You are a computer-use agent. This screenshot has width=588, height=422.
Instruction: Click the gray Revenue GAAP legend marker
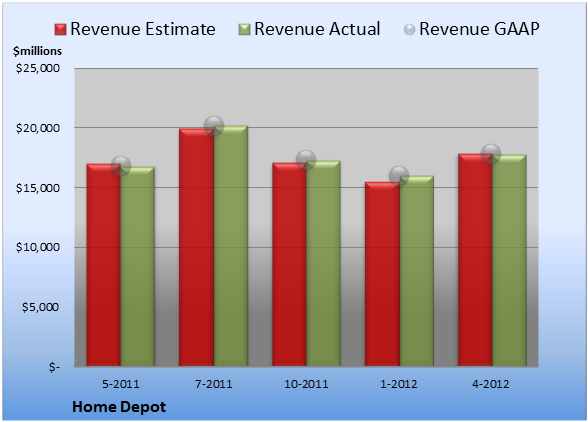409,30
